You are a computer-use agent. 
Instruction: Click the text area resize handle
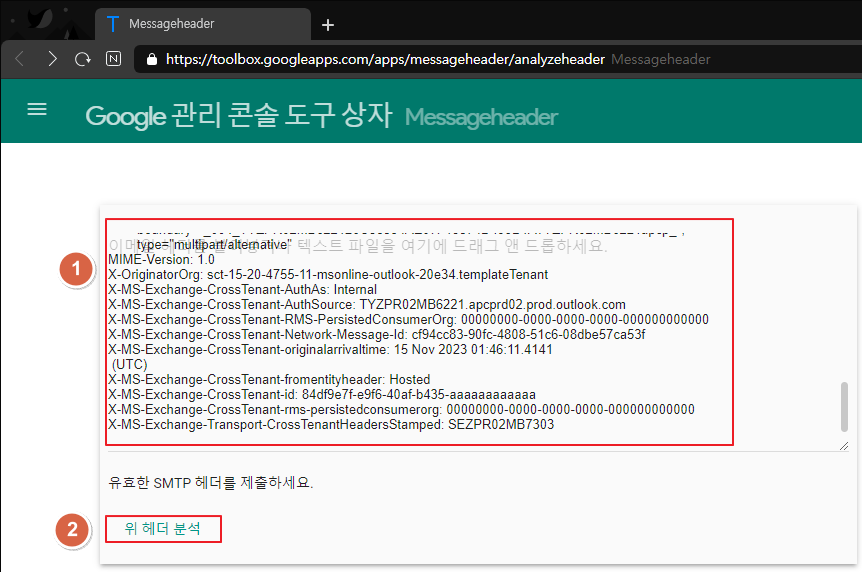point(844,446)
